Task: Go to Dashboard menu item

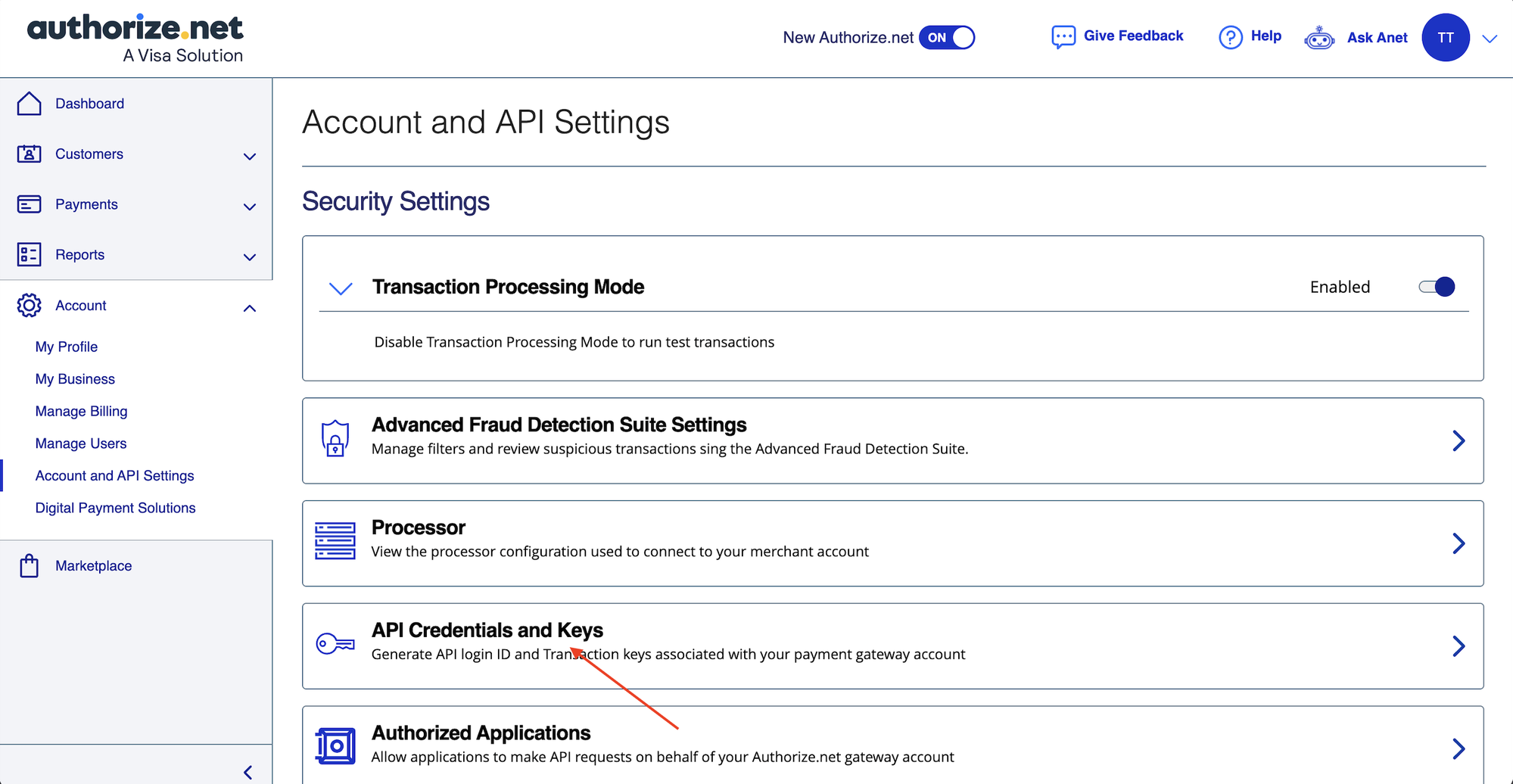Action: tap(89, 104)
